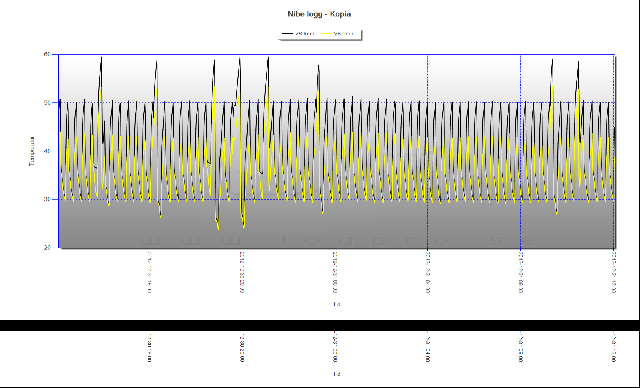Click the 50 value on y-axis
Viewport: 640px width, 388px height.
pyautogui.click(x=47, y=103)
